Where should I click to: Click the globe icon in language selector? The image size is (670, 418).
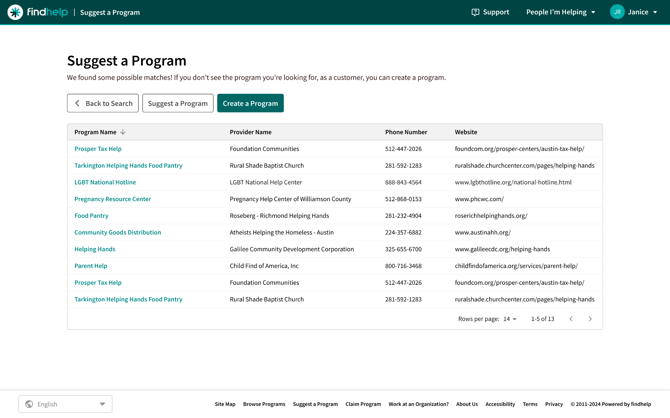29,404
